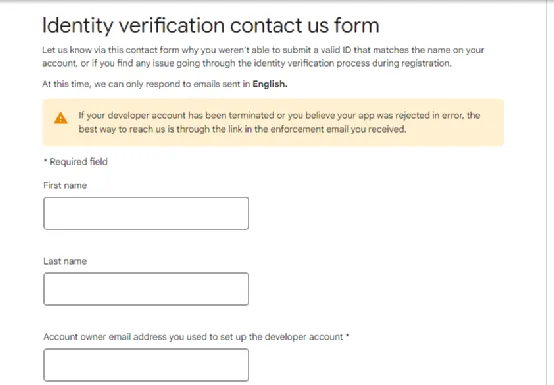This screenshot has height=385, width=554.
Task: Click the account owner email address field
Action: [146, 365]
